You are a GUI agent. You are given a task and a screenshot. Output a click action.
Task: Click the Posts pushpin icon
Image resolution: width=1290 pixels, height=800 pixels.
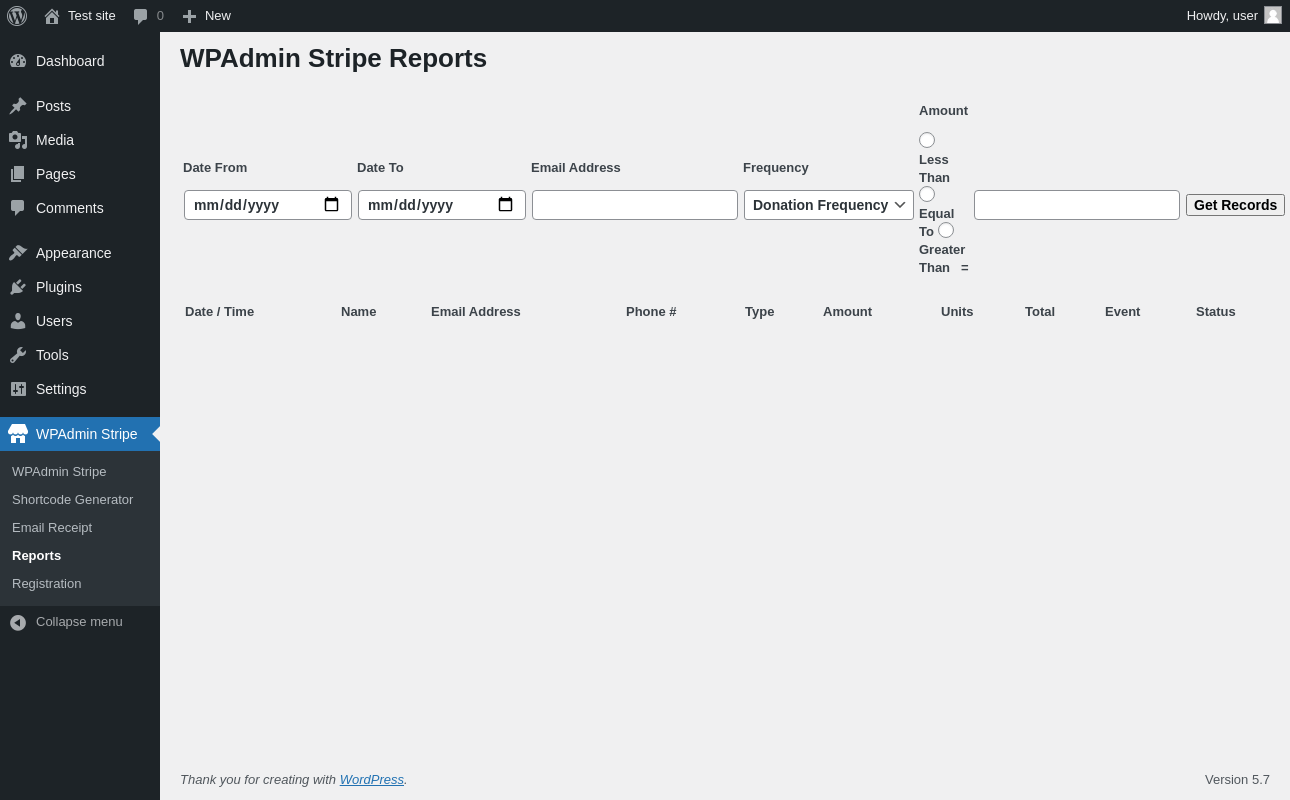coord(18,106)
